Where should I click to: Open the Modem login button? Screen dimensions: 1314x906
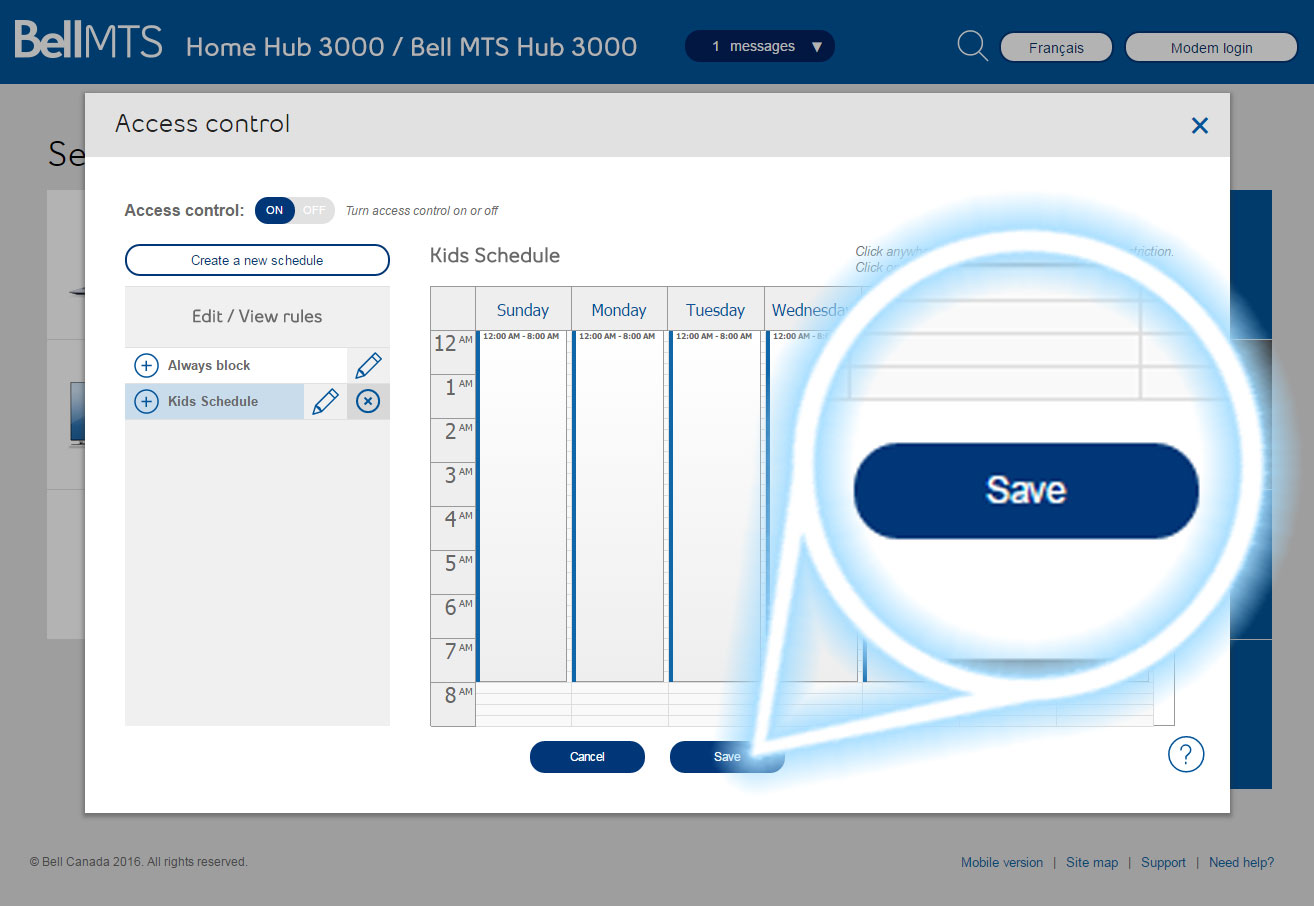(1211, 47)
